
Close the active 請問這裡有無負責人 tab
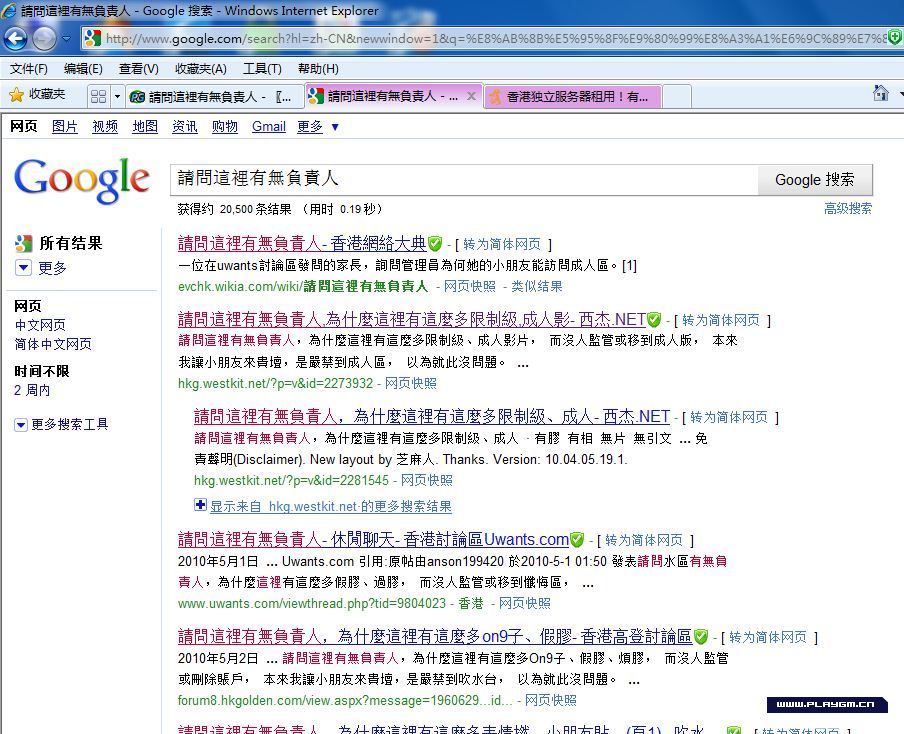click(471, 96)
